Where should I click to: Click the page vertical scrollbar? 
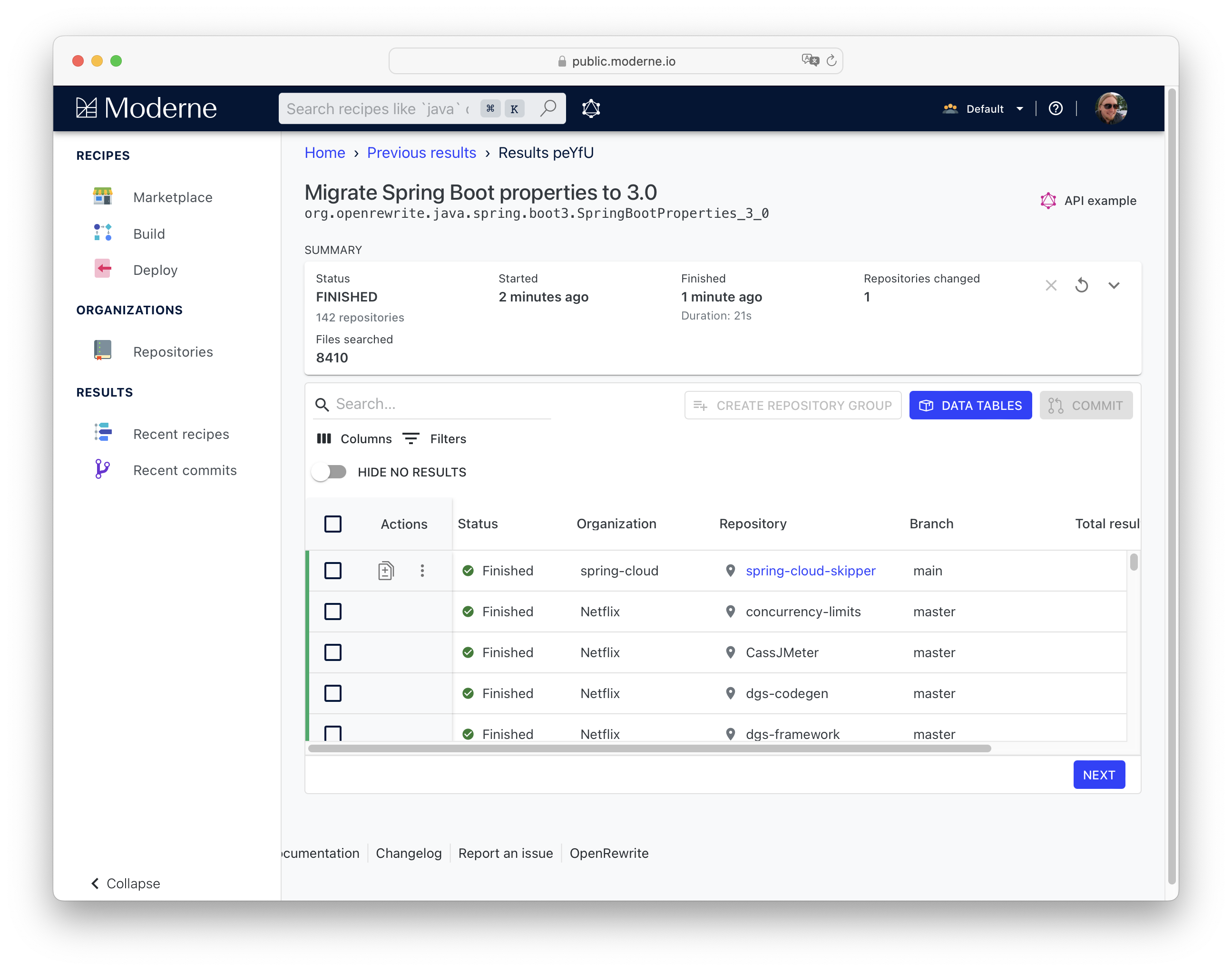coord(1171,485)
